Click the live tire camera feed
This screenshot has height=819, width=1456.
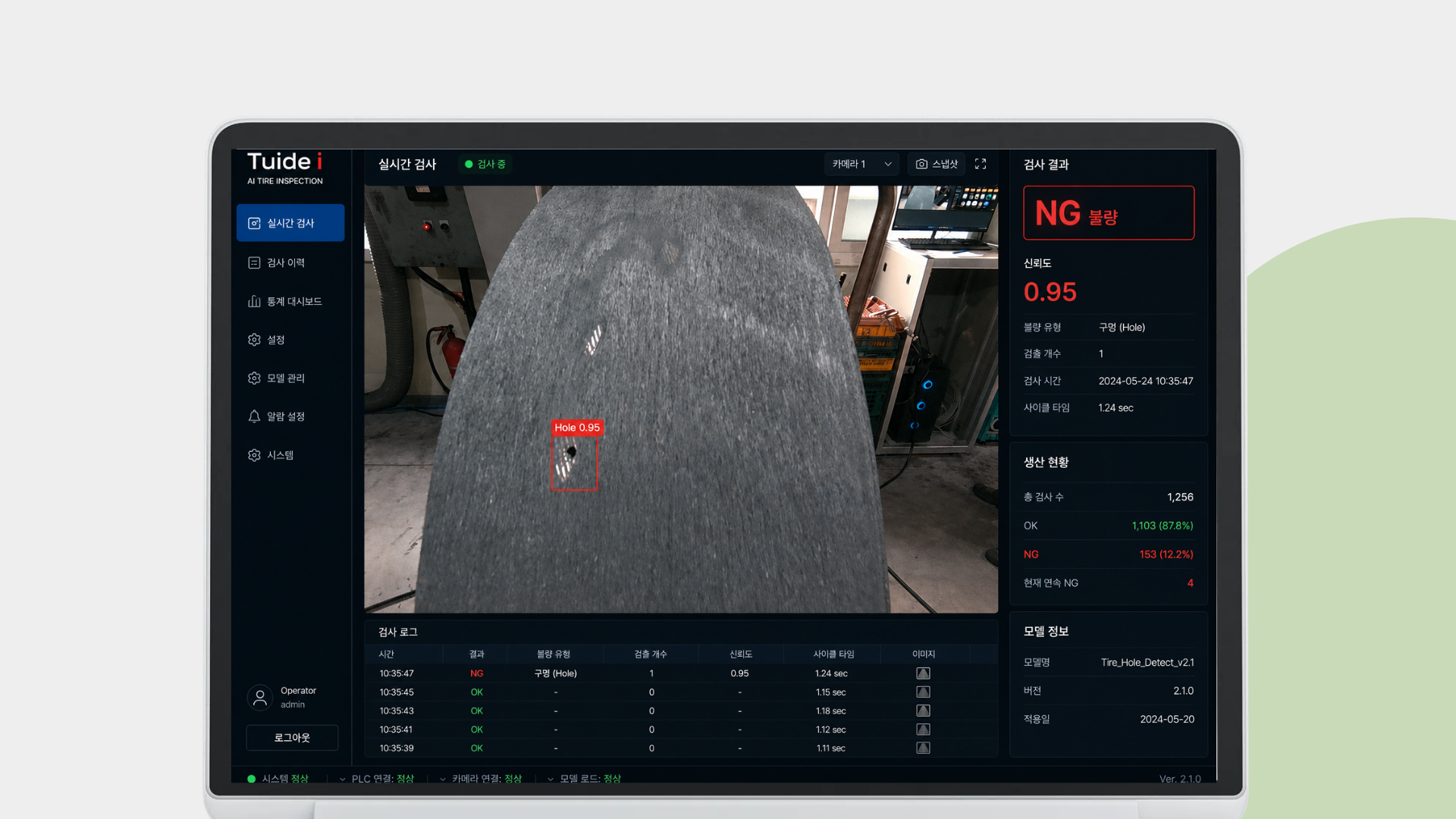(681, 399)
